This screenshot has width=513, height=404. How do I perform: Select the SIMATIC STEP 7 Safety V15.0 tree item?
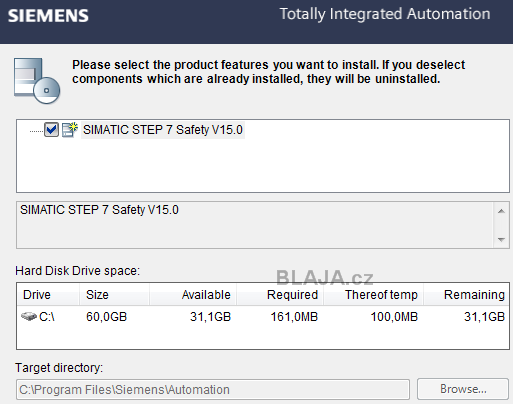163,130
